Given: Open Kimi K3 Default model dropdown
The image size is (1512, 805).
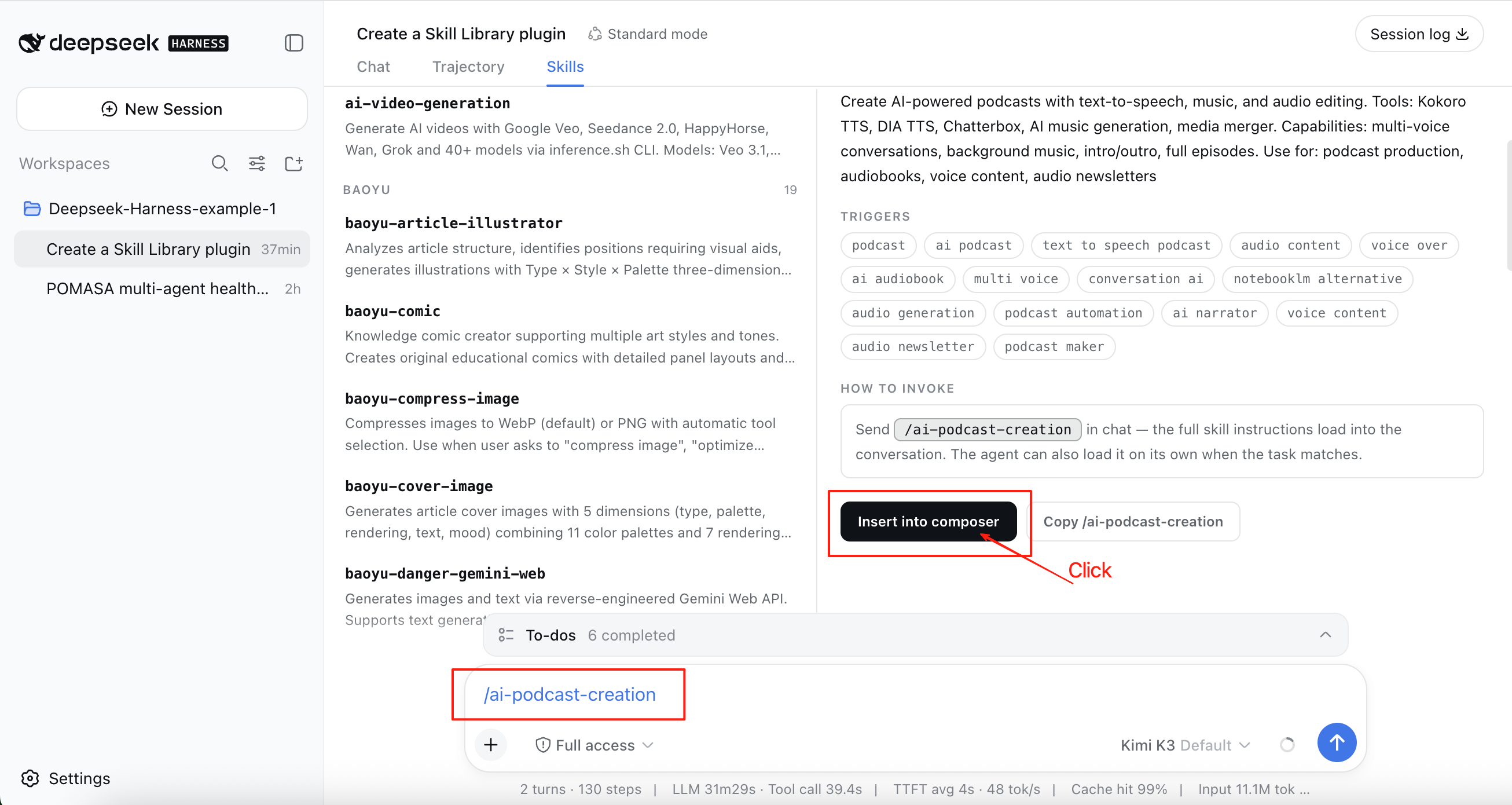Looking at the screenshot, I should 1185,745.
